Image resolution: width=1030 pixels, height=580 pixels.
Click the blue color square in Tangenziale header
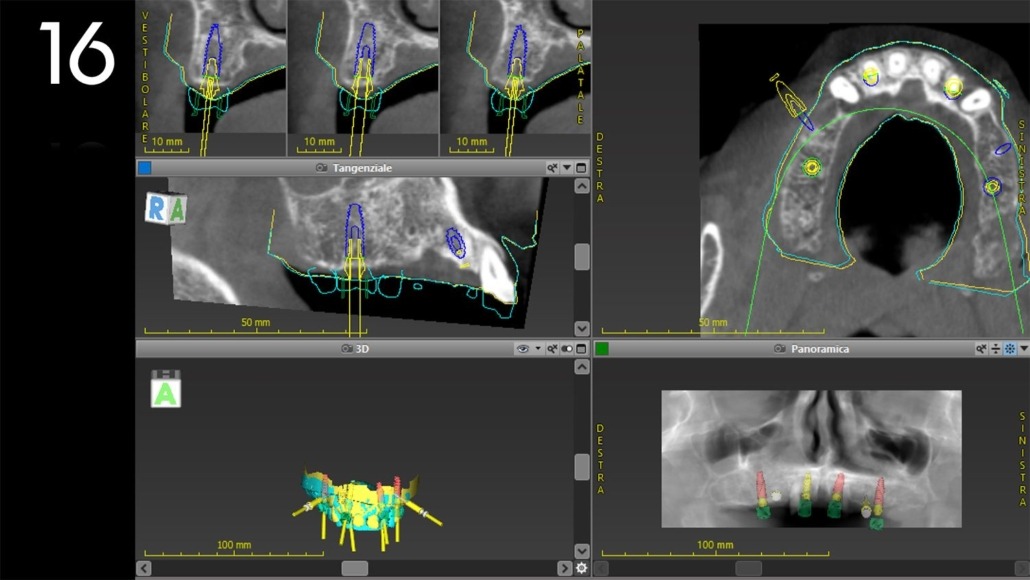pos(145,168)
